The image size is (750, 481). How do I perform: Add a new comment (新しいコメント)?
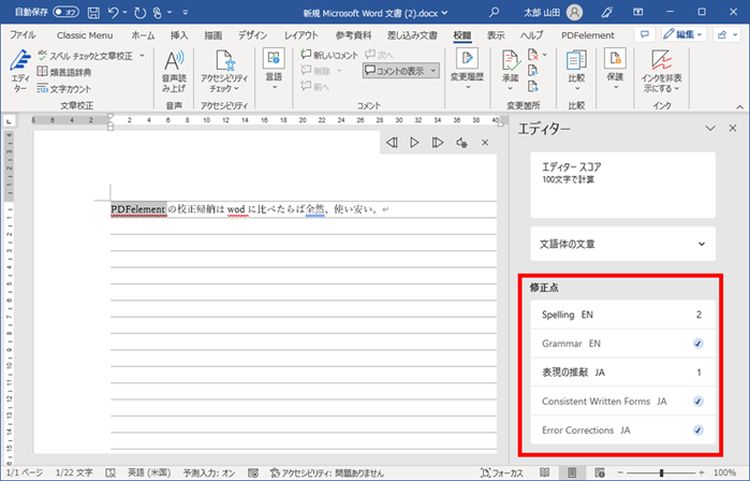[329, 55]
